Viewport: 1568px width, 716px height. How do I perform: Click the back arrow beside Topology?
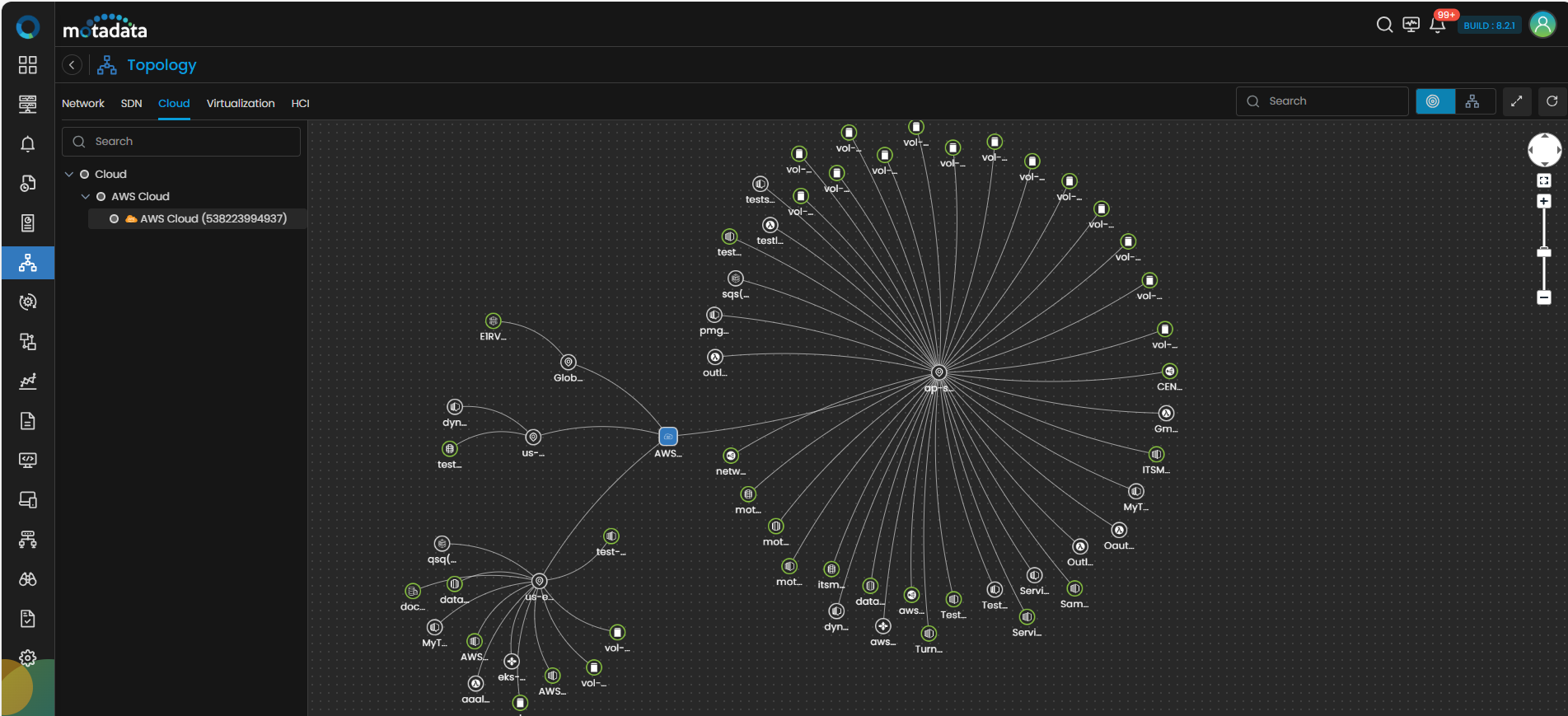click(x=73, y=65)
